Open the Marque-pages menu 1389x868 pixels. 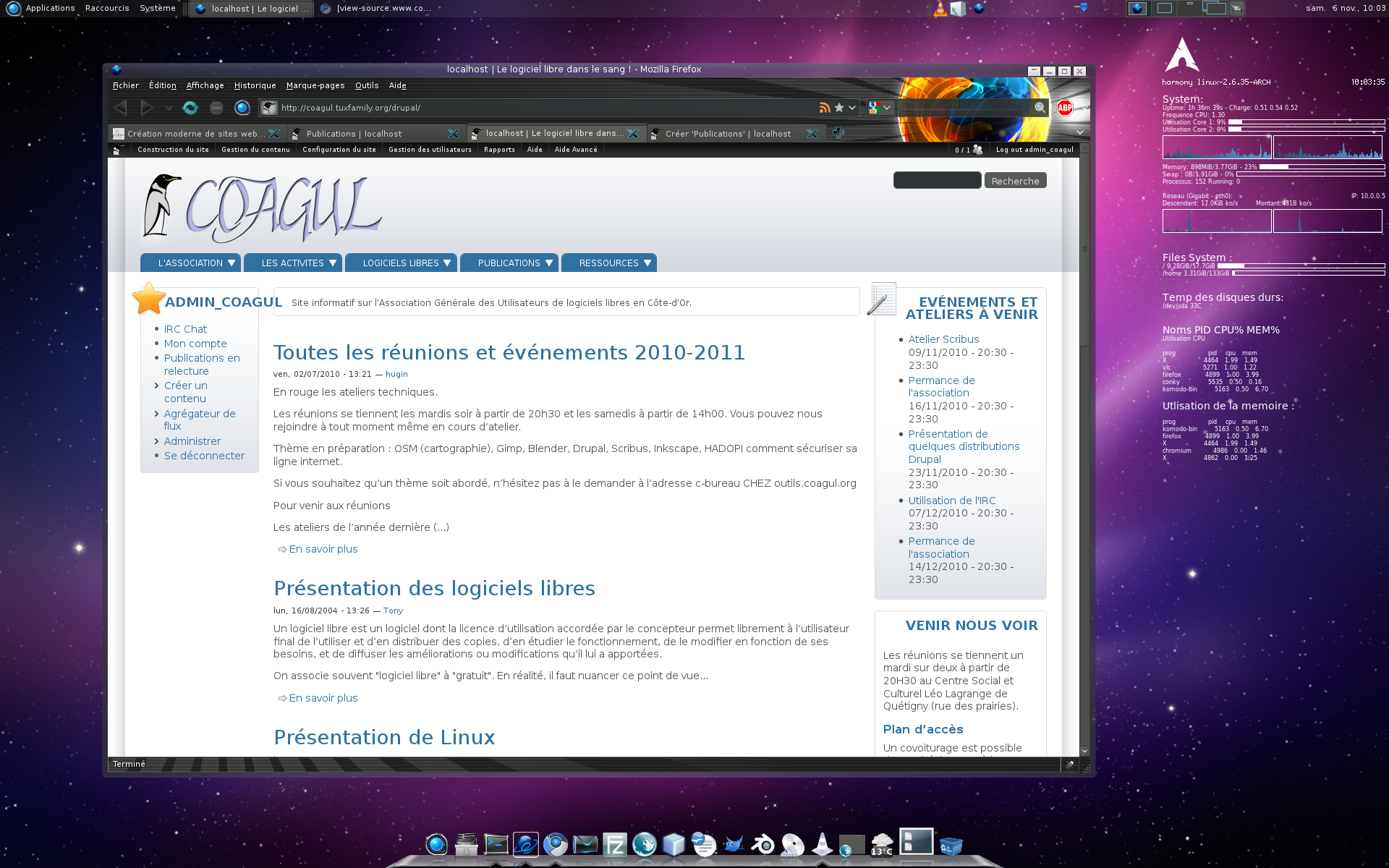pyautogui.click(x=315, y=85)
